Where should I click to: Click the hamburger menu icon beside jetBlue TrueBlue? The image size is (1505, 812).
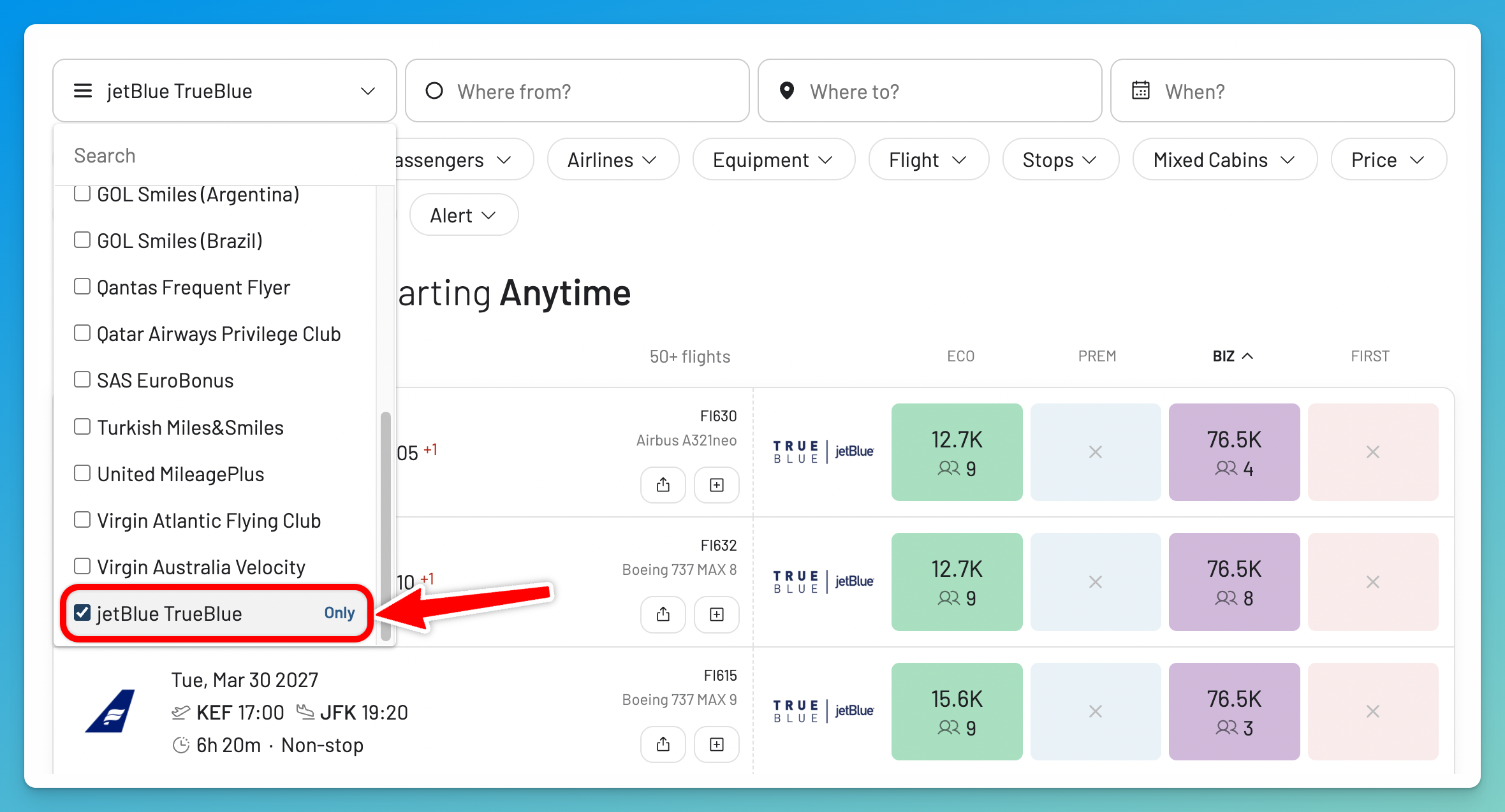click(x=83, y=91)
